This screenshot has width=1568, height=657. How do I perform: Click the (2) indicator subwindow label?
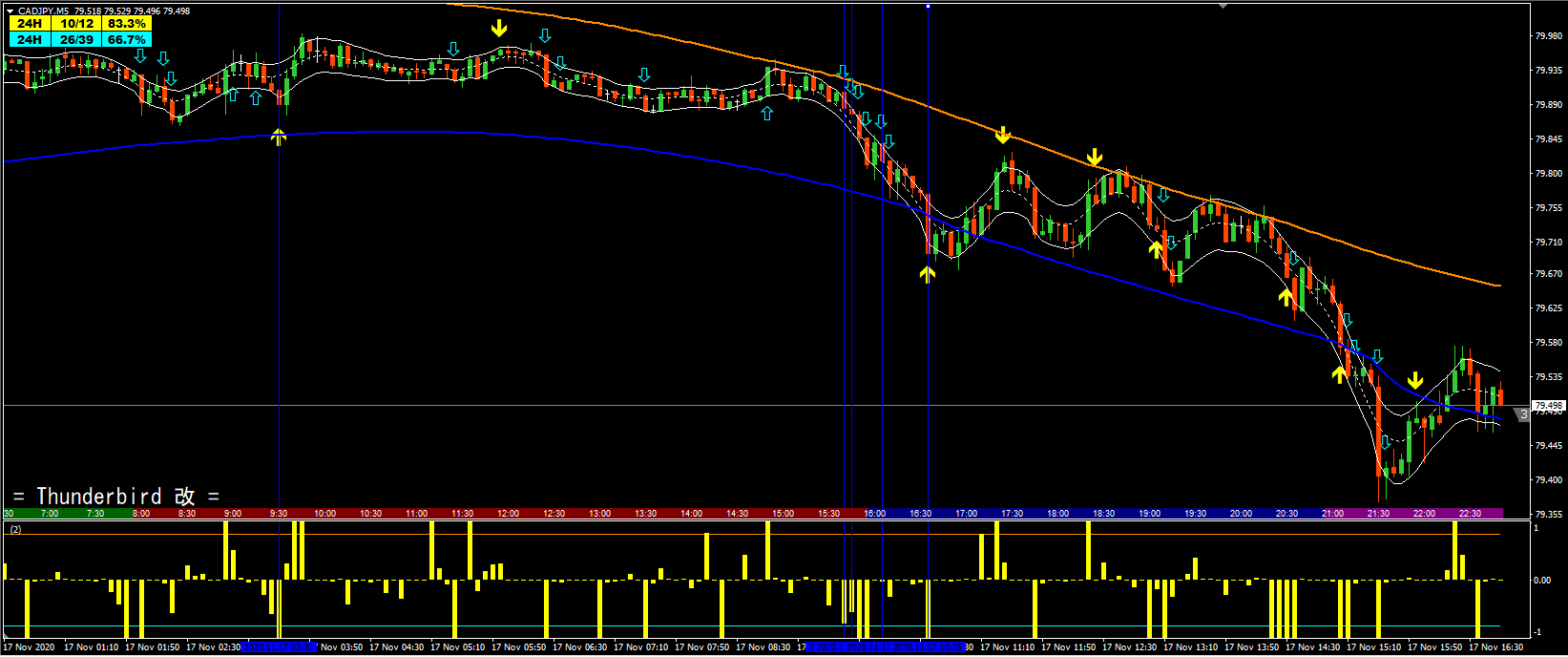15,528
